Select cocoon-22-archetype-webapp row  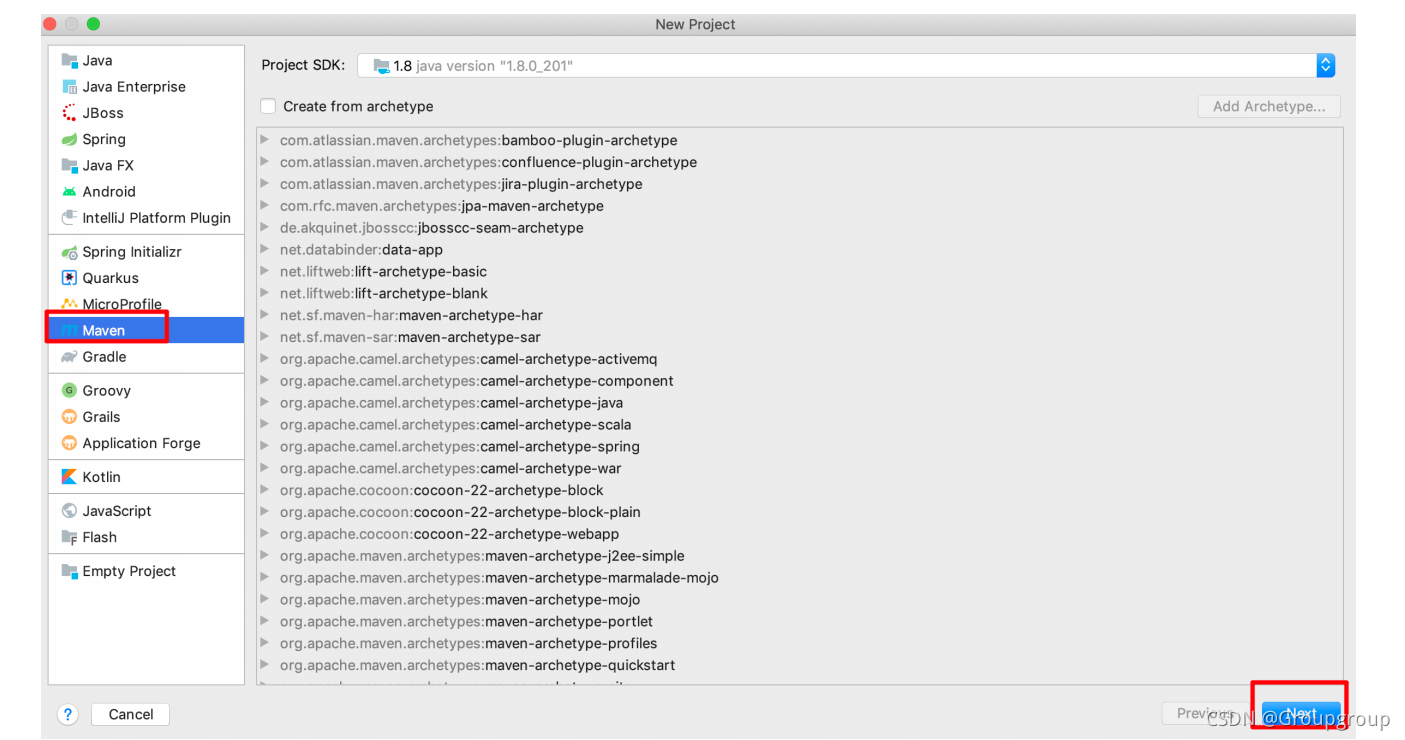coord(799,534)
